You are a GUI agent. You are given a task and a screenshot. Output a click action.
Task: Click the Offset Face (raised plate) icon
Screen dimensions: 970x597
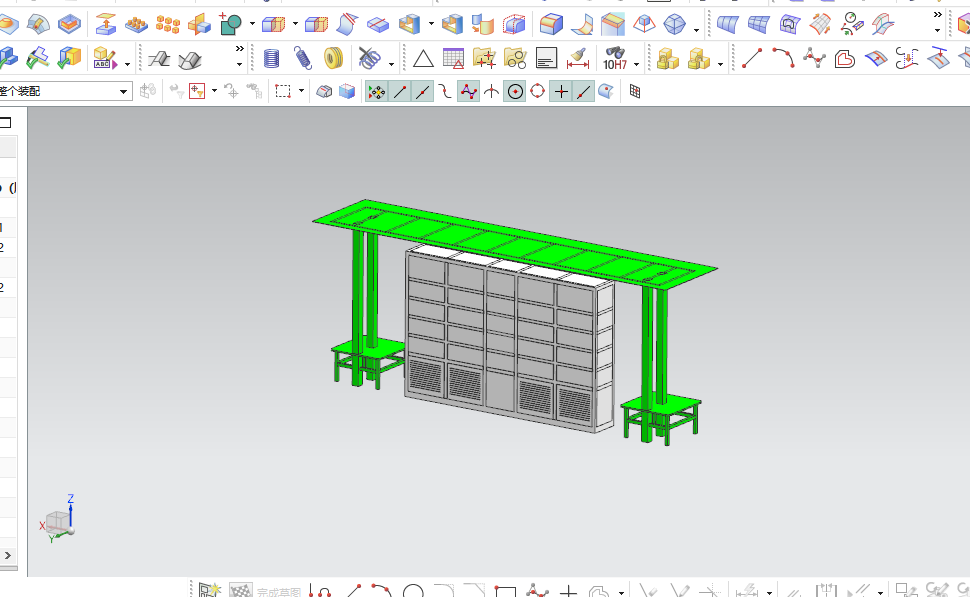pyautogui.click(x=106, y=24)
